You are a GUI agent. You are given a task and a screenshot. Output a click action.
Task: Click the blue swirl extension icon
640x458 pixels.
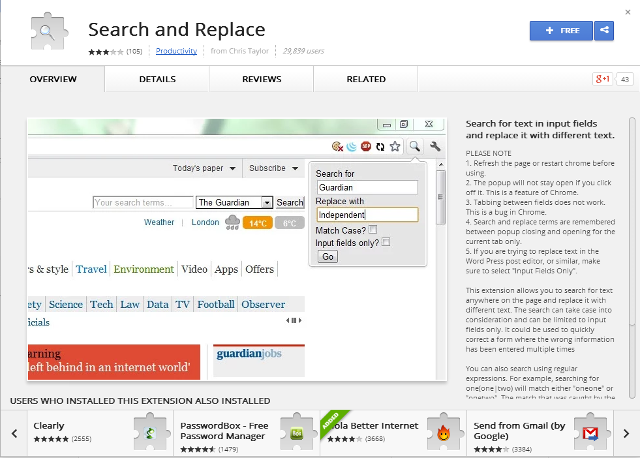351,147
